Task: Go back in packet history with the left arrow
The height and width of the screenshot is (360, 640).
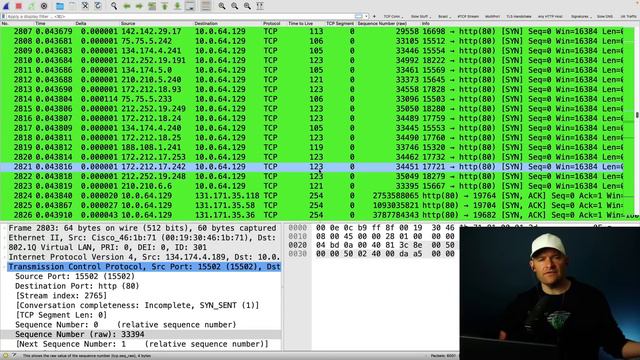Action: (127, 6)
